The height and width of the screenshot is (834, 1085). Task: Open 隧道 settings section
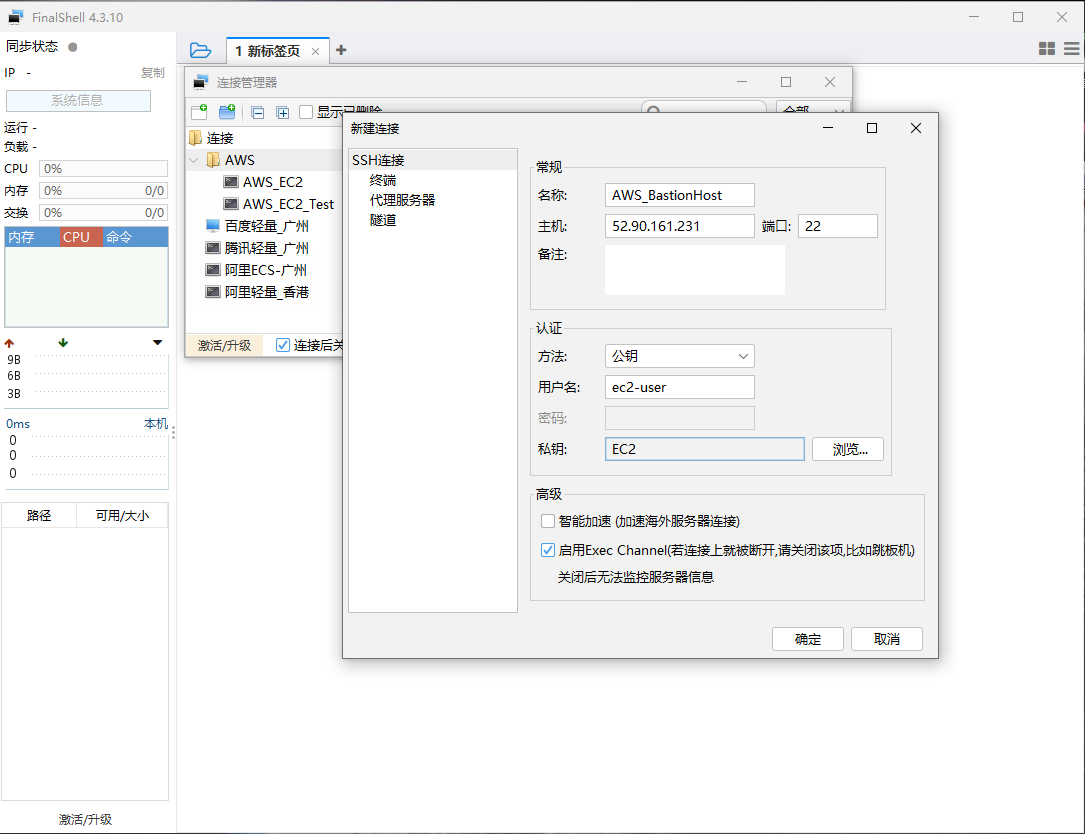pos(383,221)
